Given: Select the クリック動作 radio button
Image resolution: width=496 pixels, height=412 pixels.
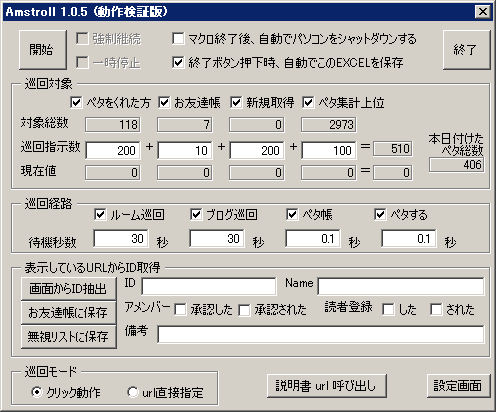Looking at the screenshot, I should [x=37, y=392].
